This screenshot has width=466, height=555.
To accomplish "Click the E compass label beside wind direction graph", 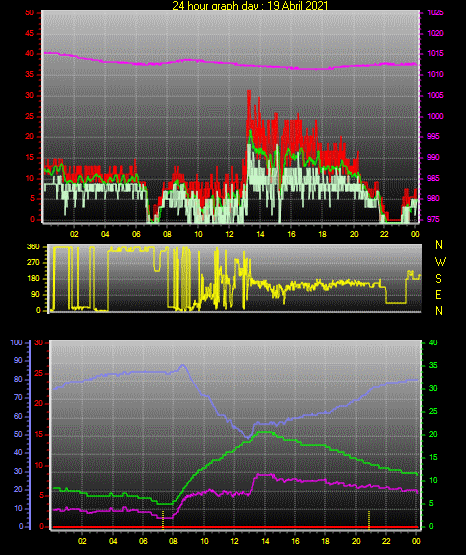I will pos(438,294).
